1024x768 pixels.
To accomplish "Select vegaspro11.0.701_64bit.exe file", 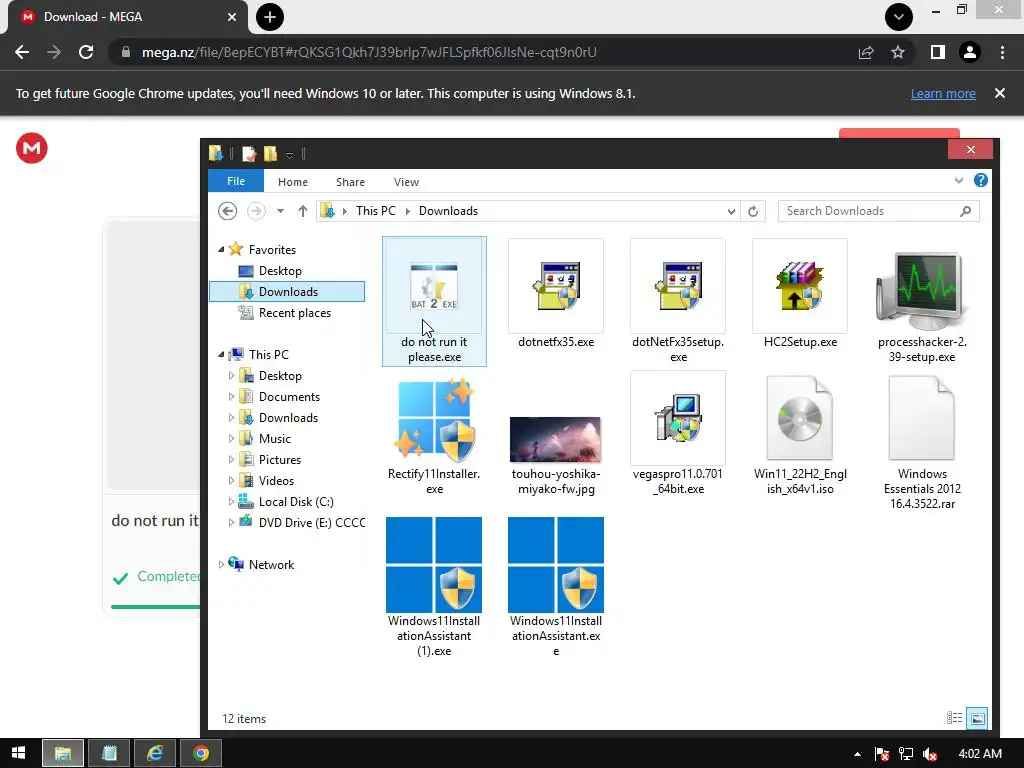I will click(x=678, y=434).
